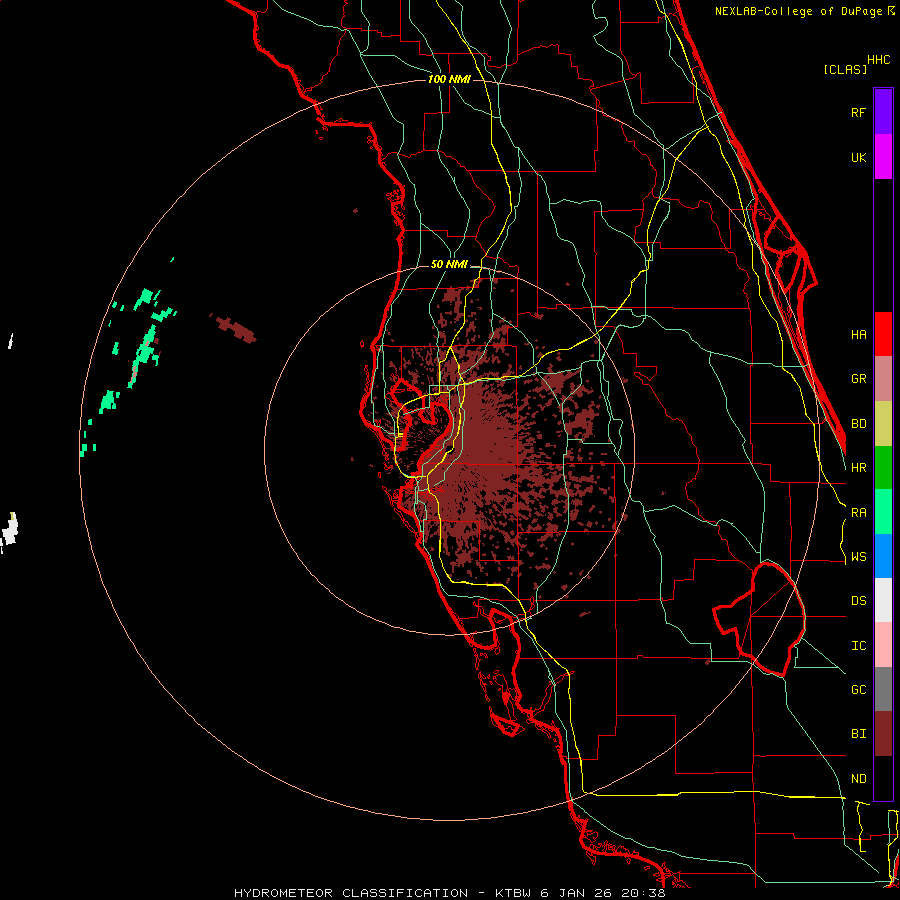Click the [CLAS] units label
Screen dimensions: 900x900
click(845, 69)
